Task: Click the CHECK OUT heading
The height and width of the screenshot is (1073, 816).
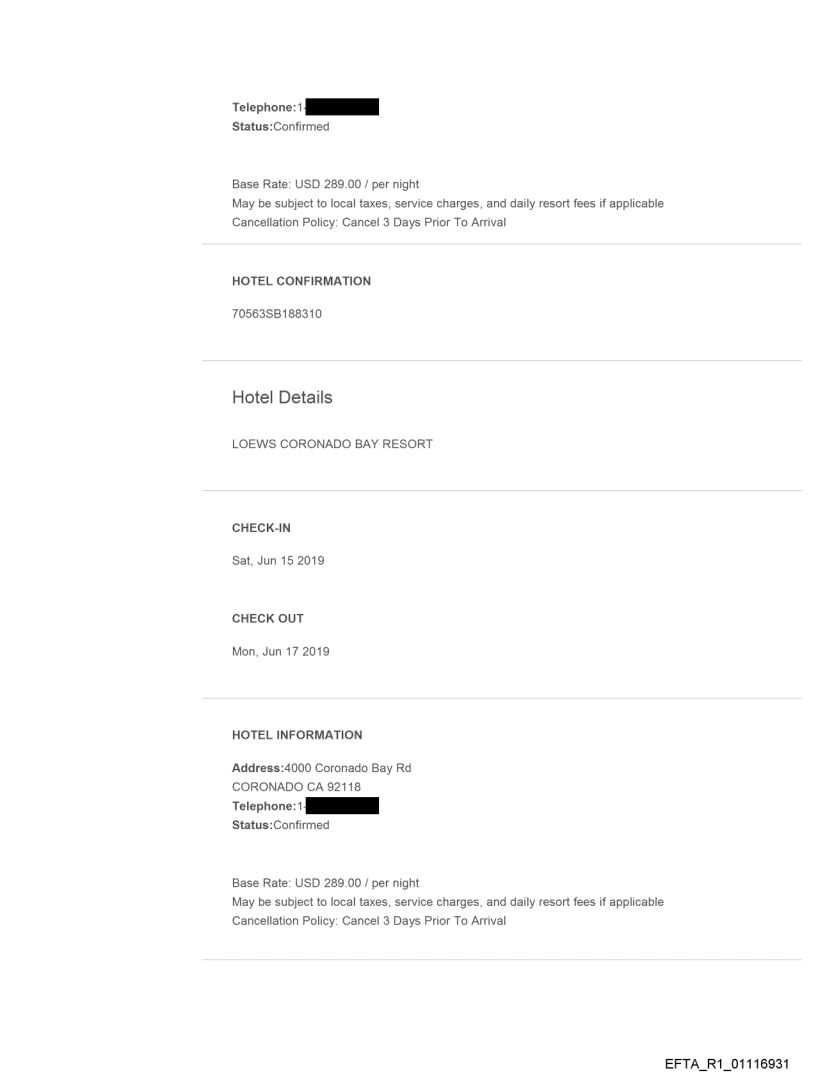Action: coord(268,618)
